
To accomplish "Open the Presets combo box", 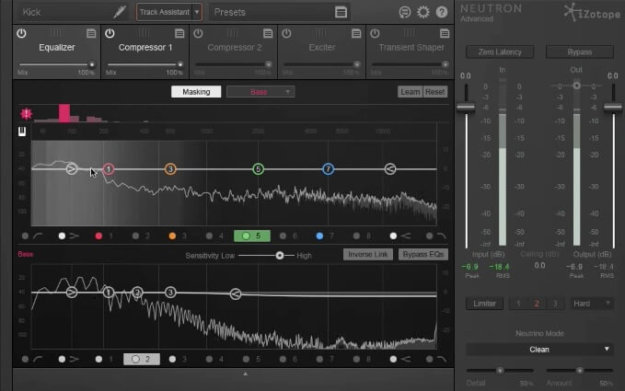I will (279, 12).
